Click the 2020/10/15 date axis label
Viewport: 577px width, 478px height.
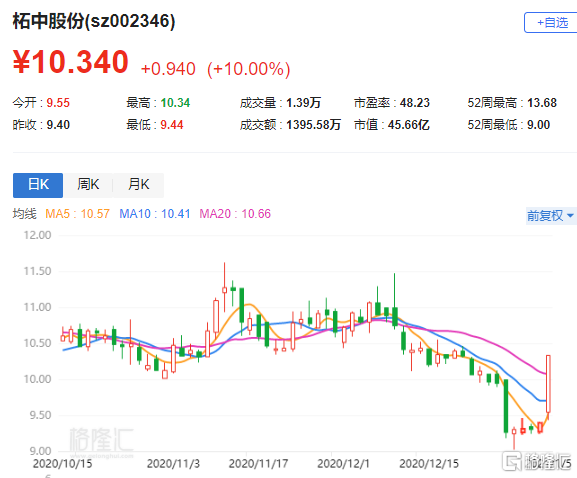(63, 464)
